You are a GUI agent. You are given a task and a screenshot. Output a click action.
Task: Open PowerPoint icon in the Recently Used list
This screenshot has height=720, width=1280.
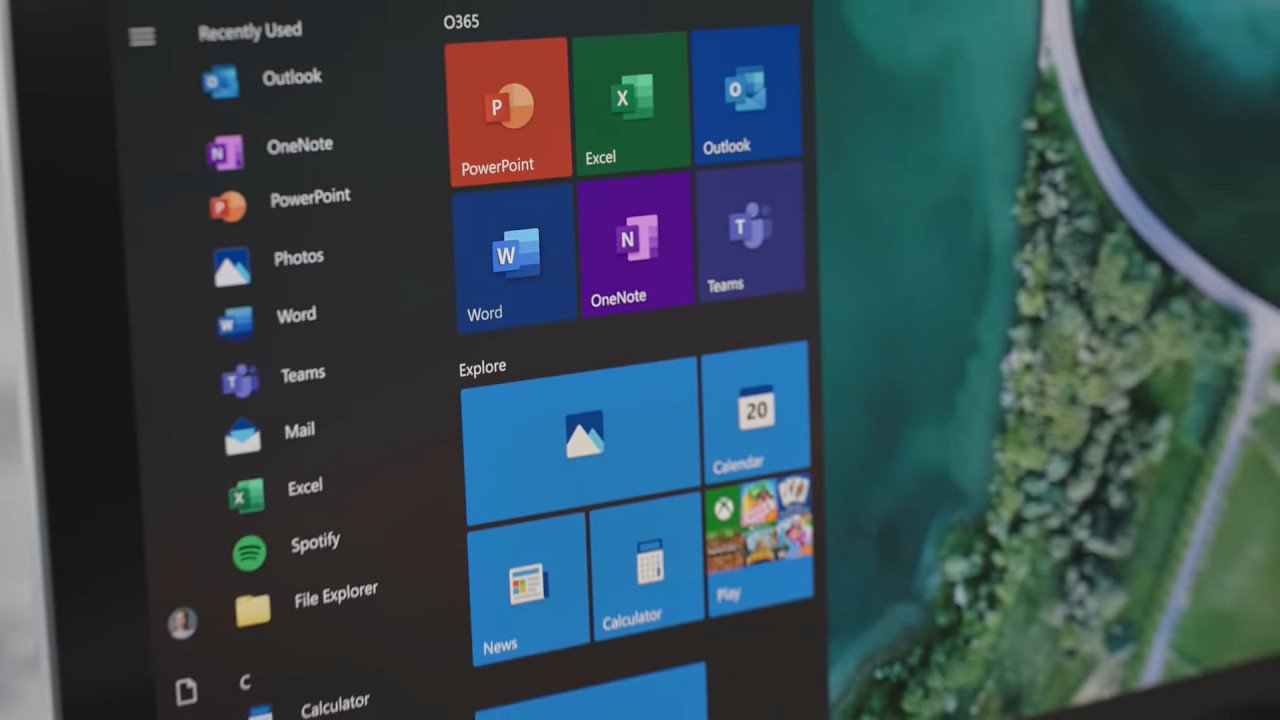click(227, 207)
